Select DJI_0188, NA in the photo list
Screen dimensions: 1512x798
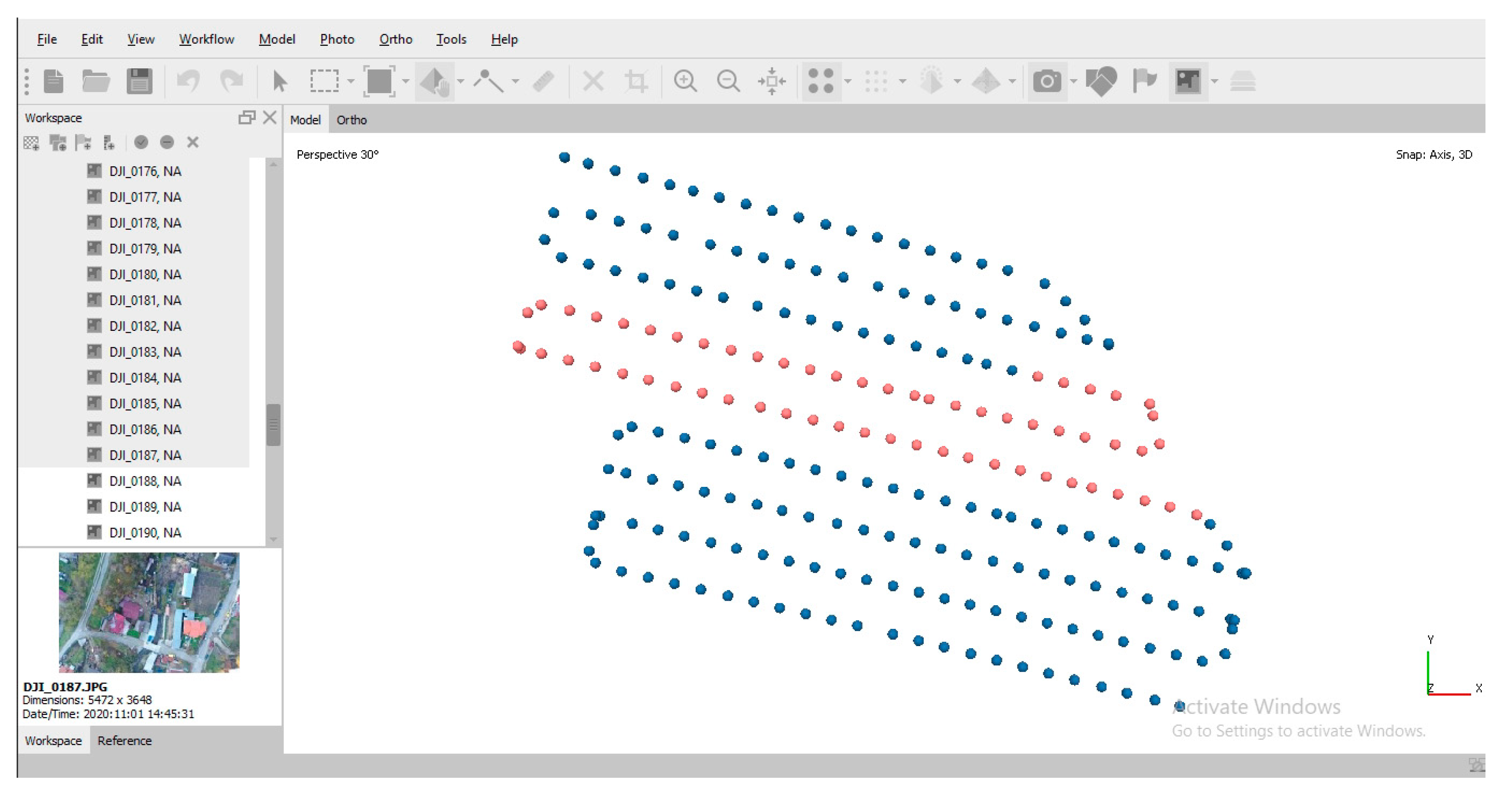pyautogui.click(x=145, y=481)
